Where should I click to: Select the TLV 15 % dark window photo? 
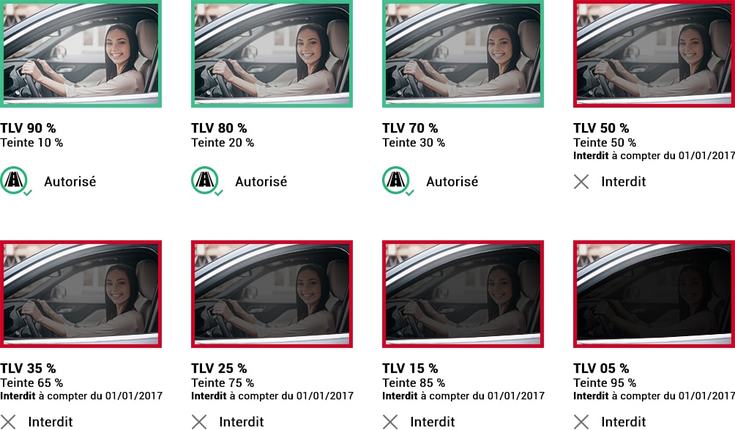tap(463, 294)
